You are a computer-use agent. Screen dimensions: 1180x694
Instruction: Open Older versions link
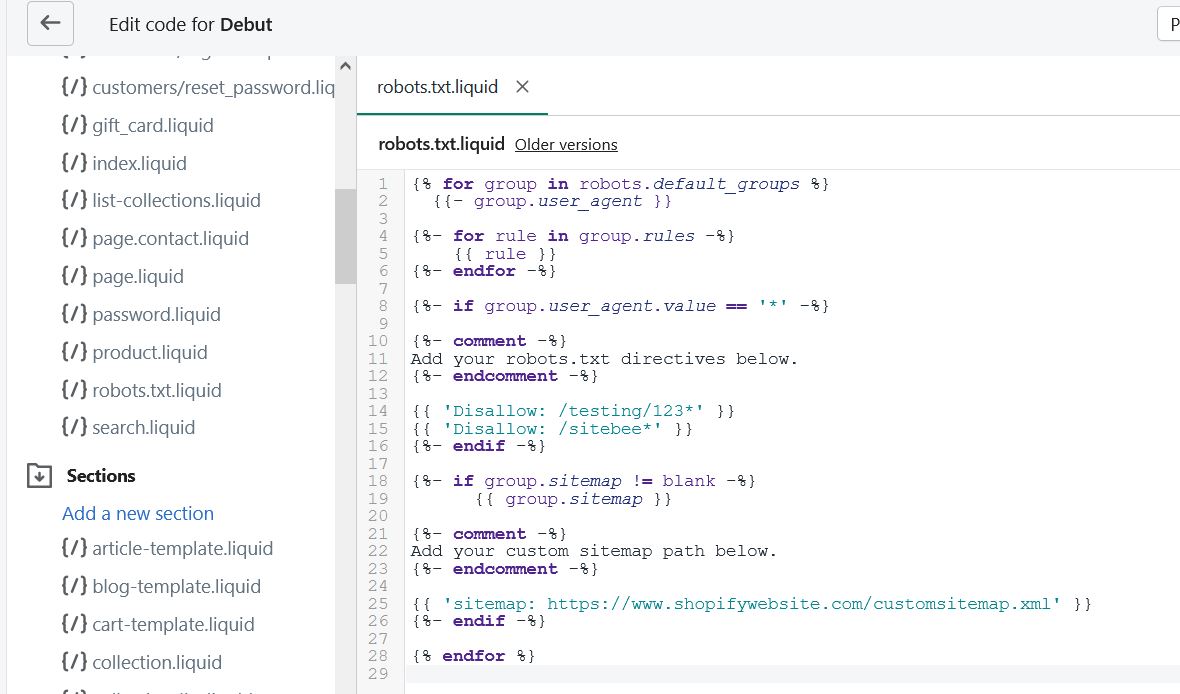[566, 145]
